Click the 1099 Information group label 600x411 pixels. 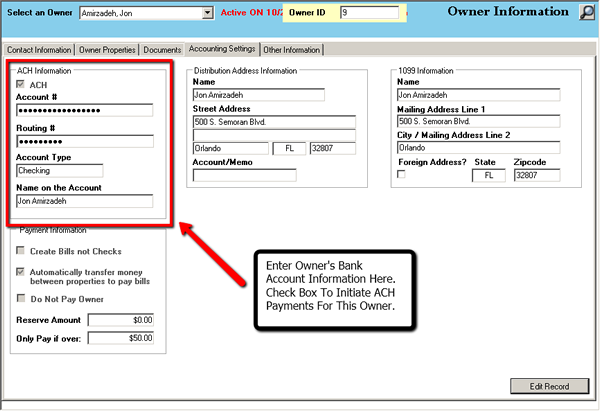426,71
